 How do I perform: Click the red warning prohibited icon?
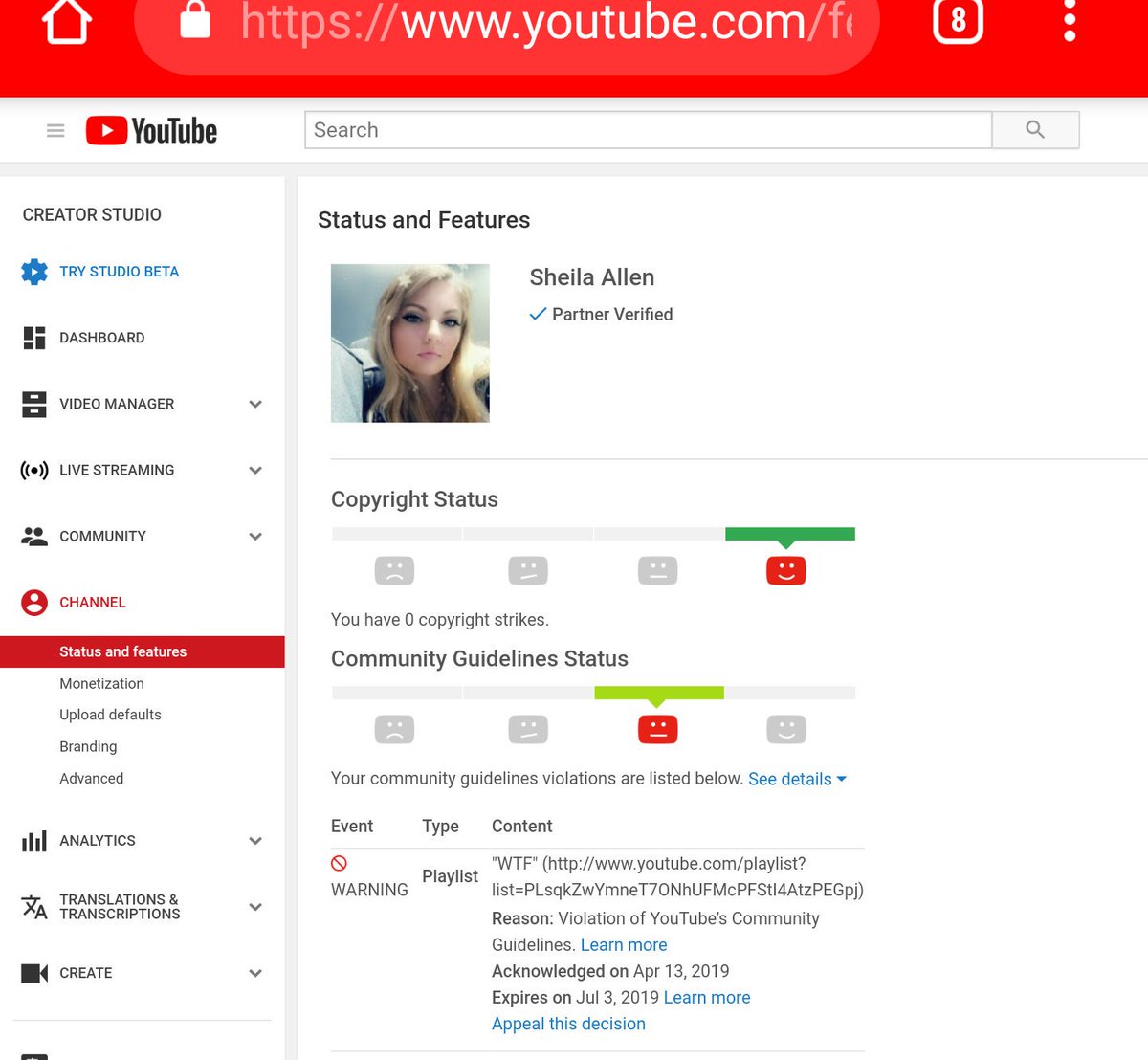339,863
